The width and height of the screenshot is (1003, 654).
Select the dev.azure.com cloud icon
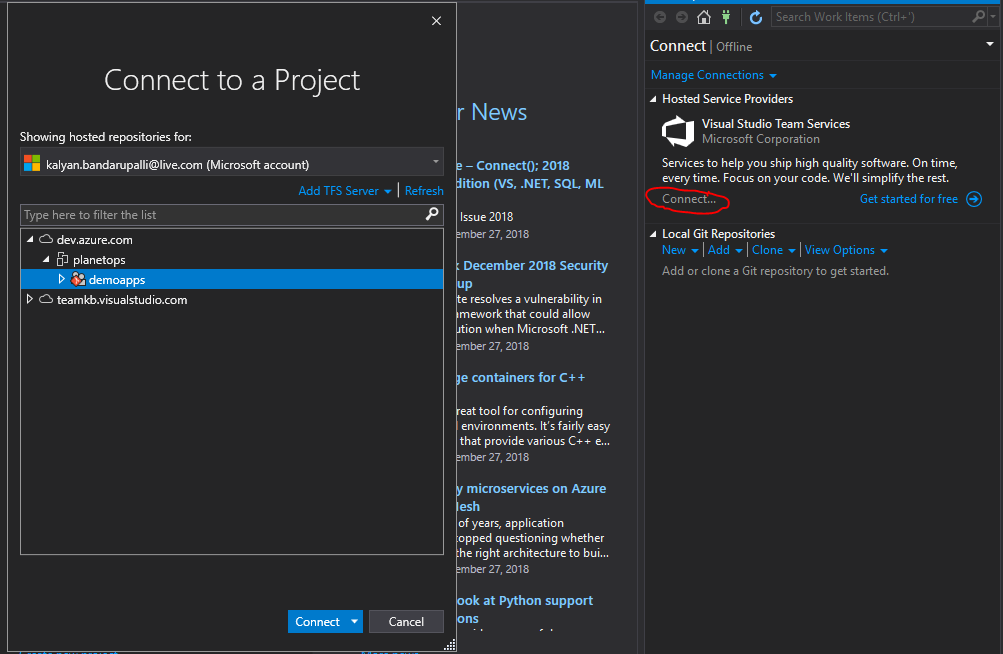click(46, 239)
